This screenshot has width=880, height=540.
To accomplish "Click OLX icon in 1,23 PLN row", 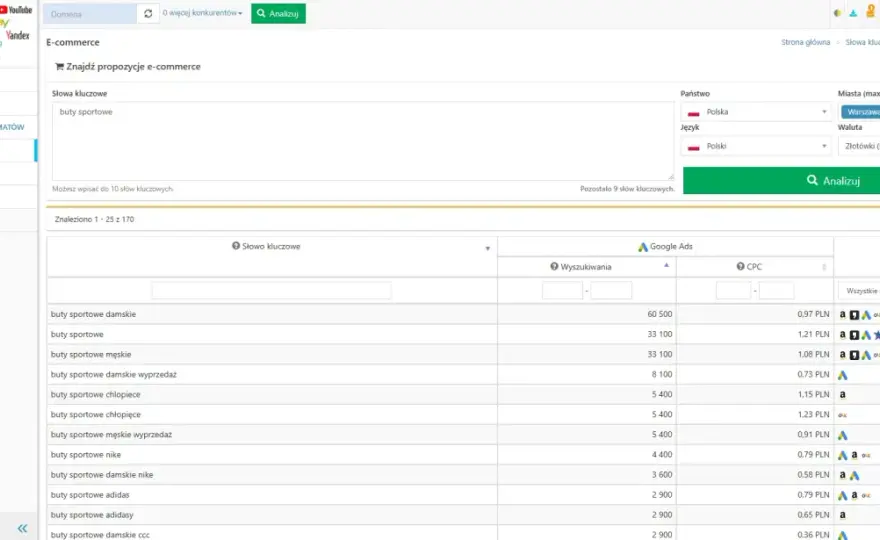I will point(842,415).
